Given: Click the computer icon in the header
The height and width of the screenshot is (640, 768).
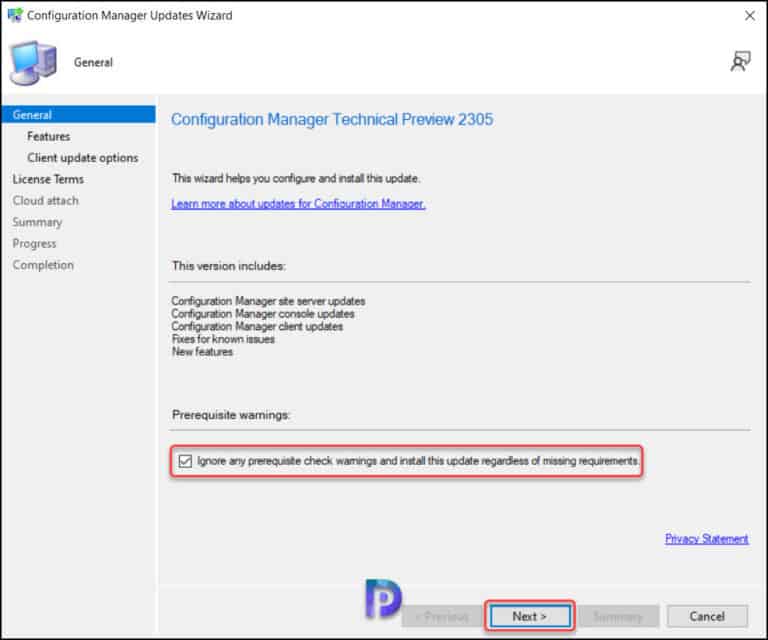Looking at the screenshot, I should point(33,63).
